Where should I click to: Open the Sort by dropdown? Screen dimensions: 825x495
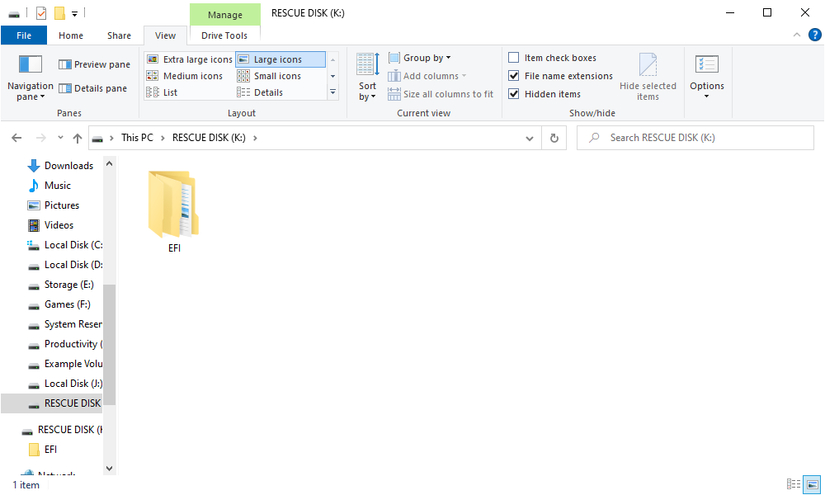point(367,77)
